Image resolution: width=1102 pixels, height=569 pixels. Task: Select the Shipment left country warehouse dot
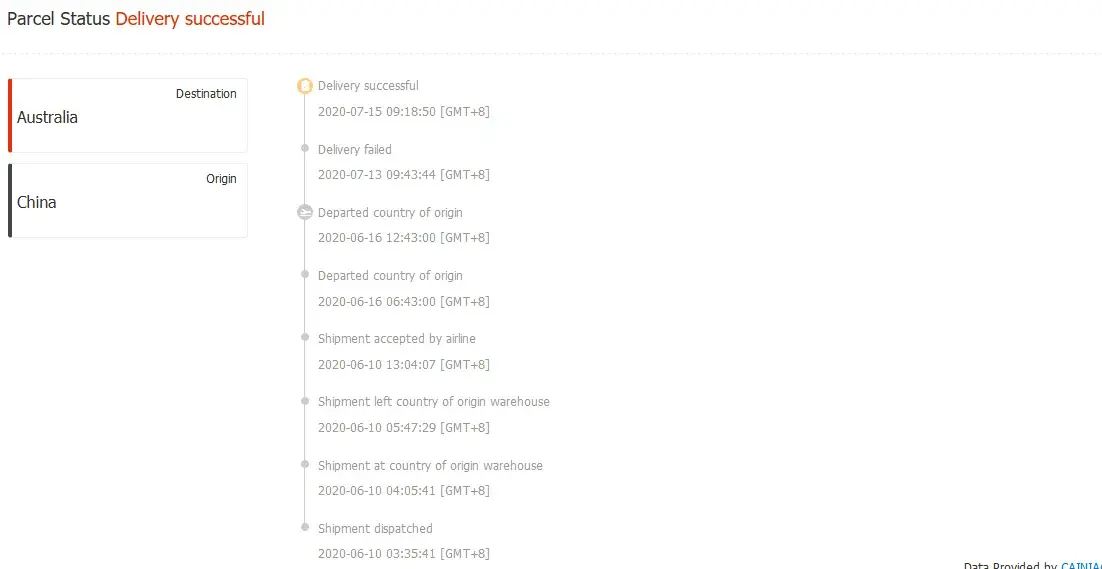click(x=305, y=401)
